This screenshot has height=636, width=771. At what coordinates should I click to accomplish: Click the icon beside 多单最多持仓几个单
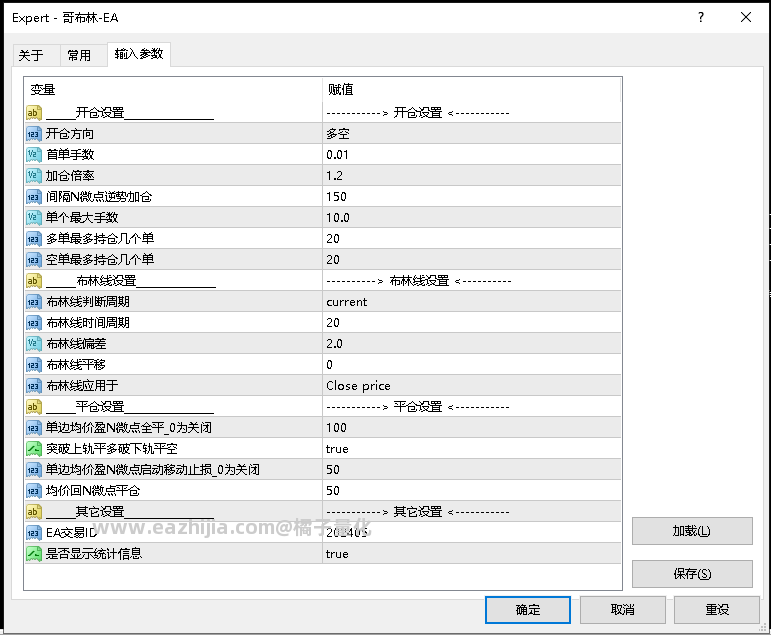click(x=33, y=239)
